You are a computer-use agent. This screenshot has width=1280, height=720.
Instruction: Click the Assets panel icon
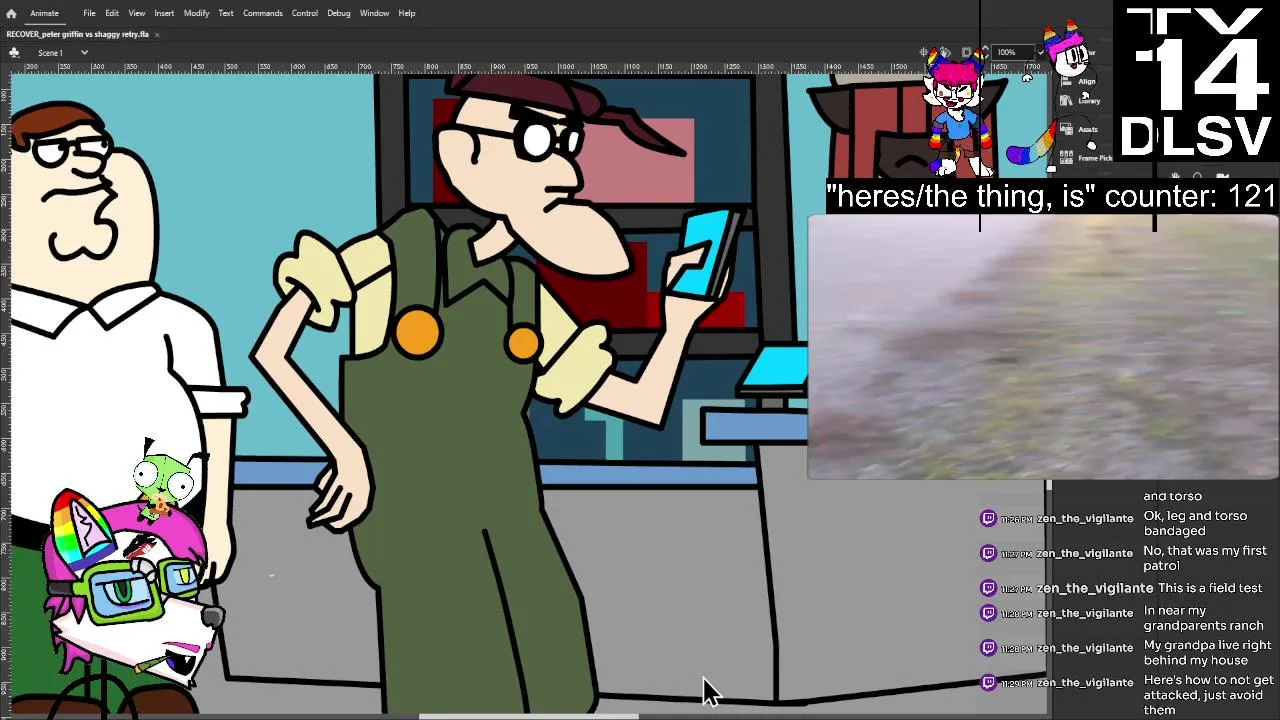[1066, 129]
